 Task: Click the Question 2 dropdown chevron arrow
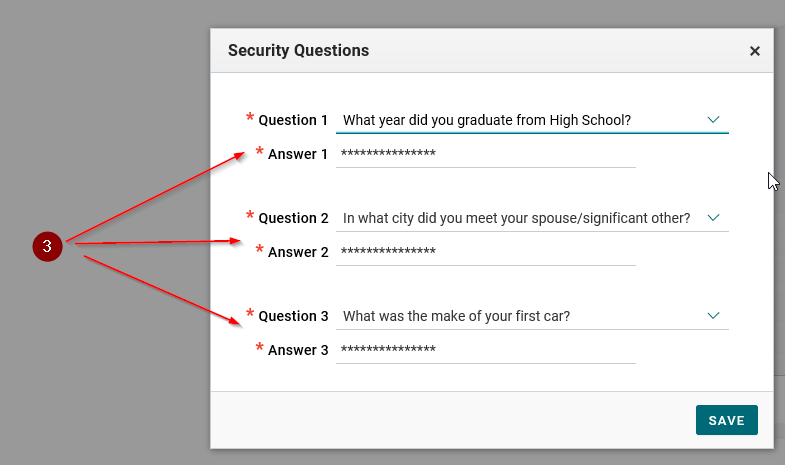(x=713, y=218)
